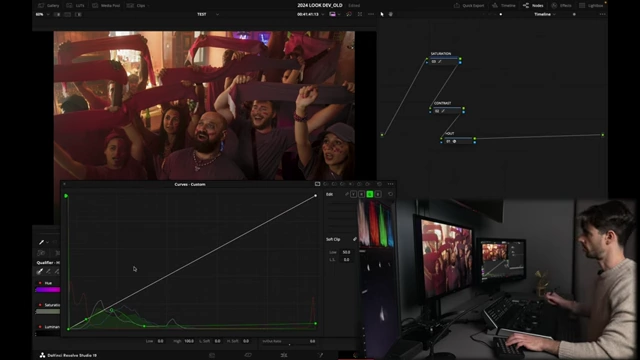Click Quick Export in the top bar
The height and width of the screenshot is (360, 640).
coord(469,5)
